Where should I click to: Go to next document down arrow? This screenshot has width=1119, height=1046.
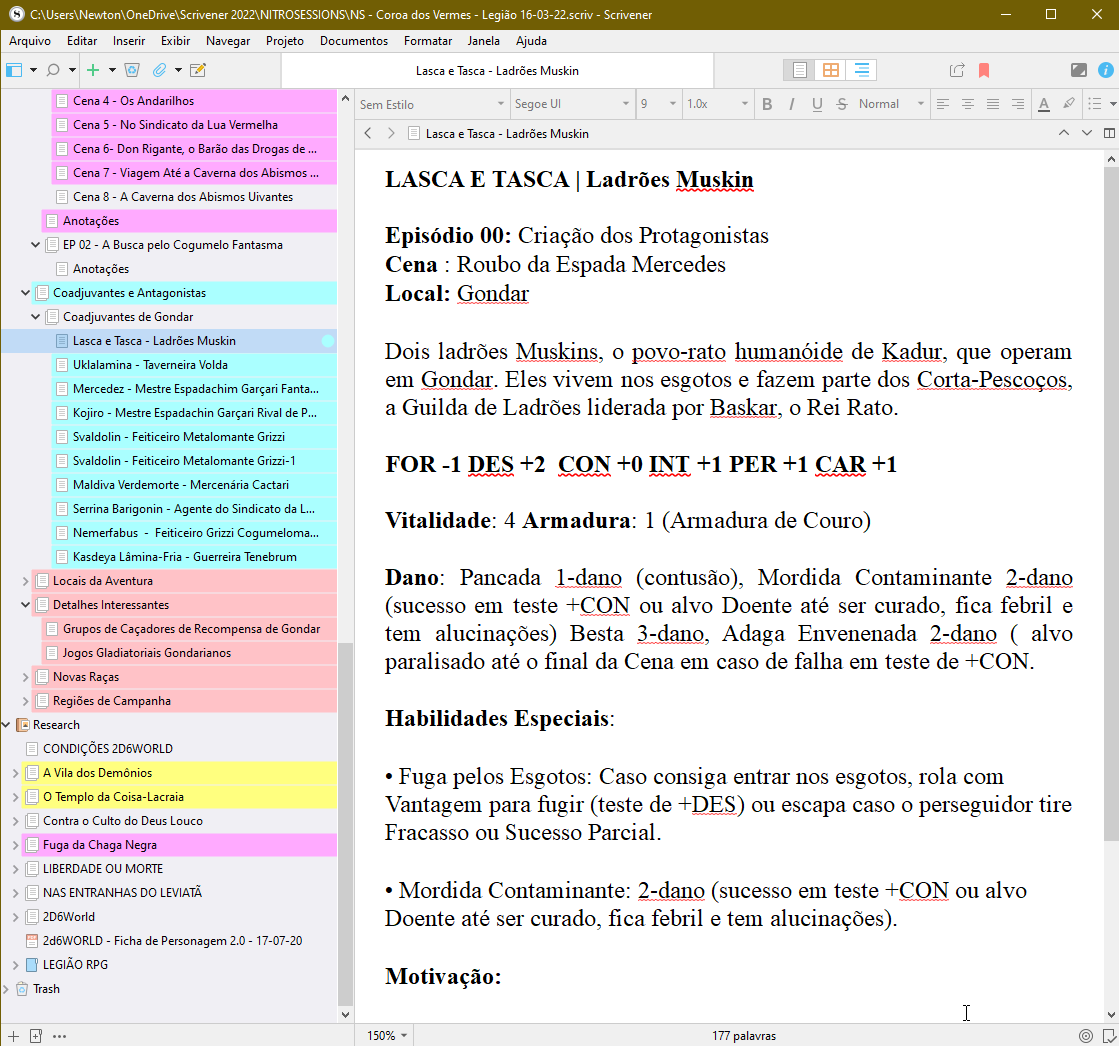coord(1087,133)
